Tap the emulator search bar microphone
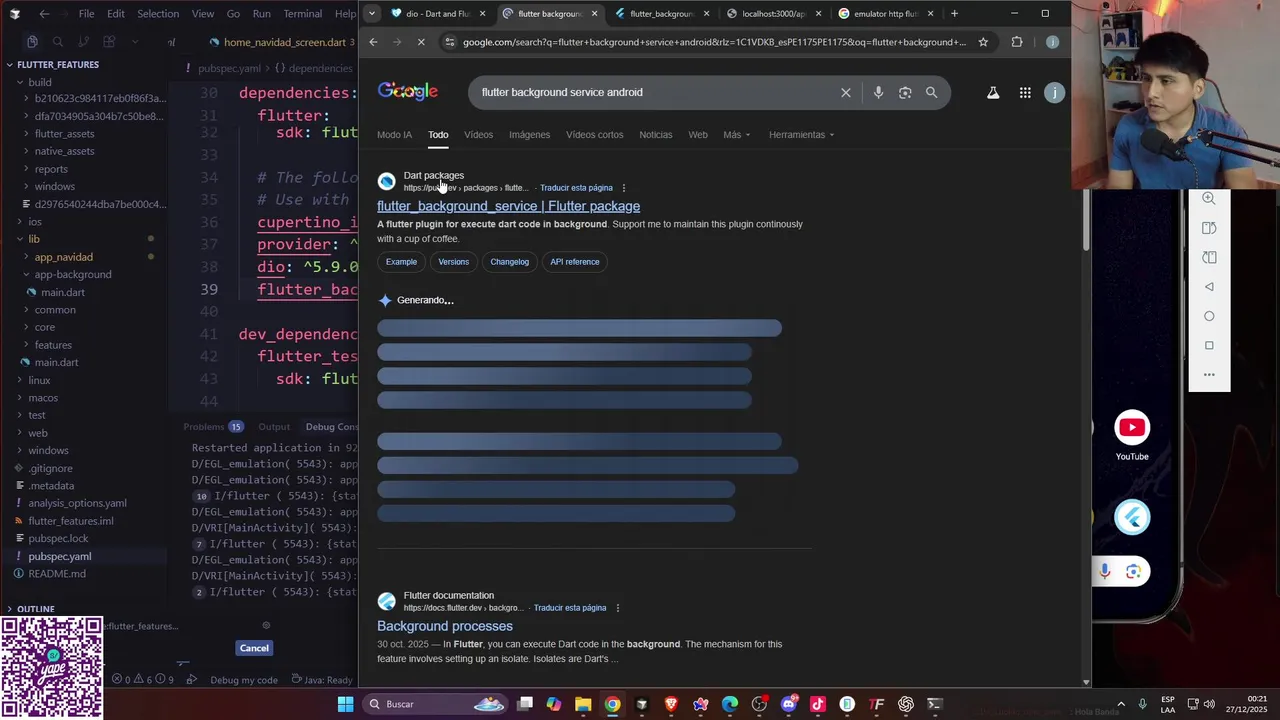This screenshot has width=1280, height=720. coord(1104,571)
